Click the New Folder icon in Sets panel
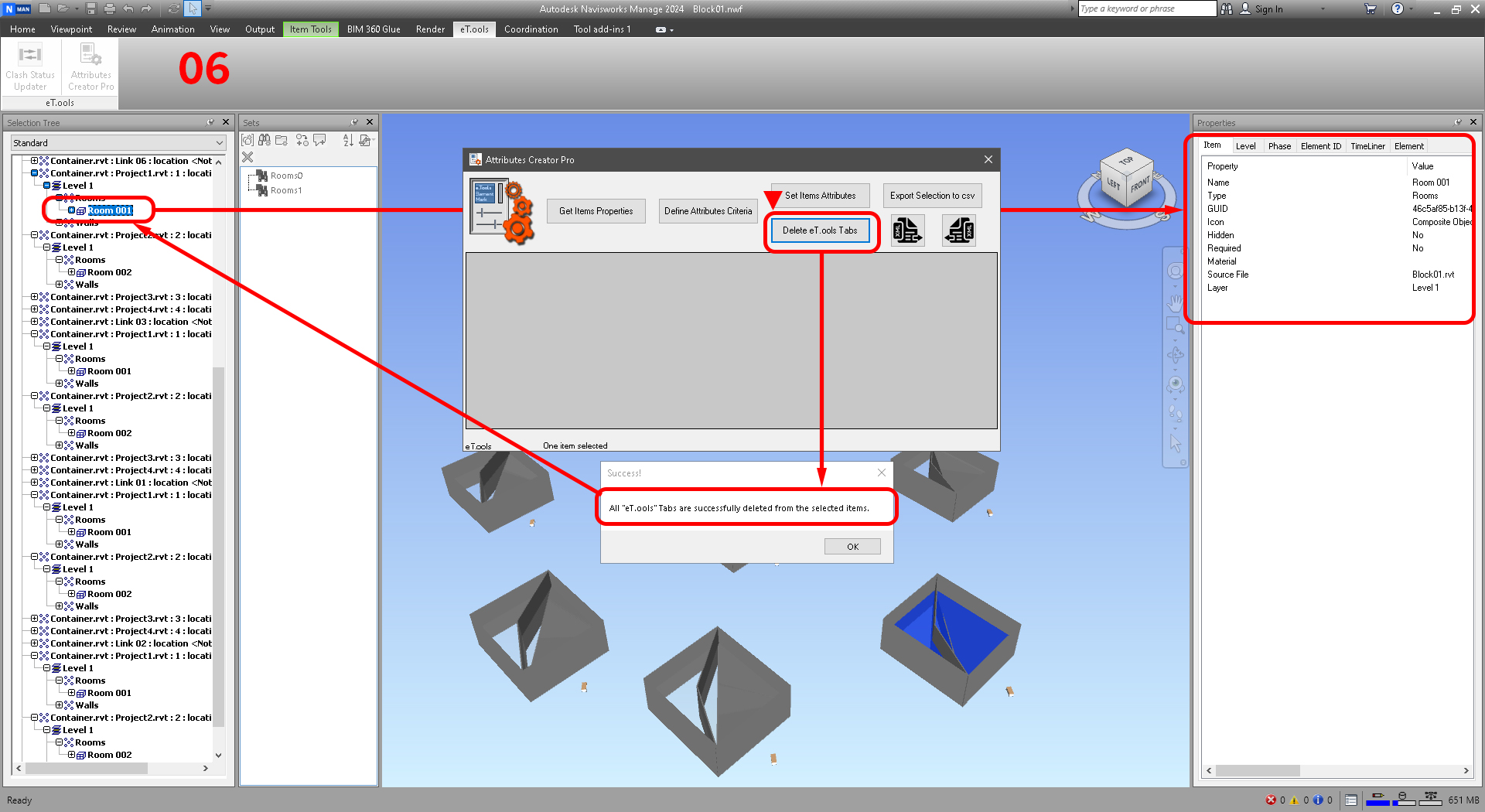1485x812 pixels. click(x=282, y=140)
